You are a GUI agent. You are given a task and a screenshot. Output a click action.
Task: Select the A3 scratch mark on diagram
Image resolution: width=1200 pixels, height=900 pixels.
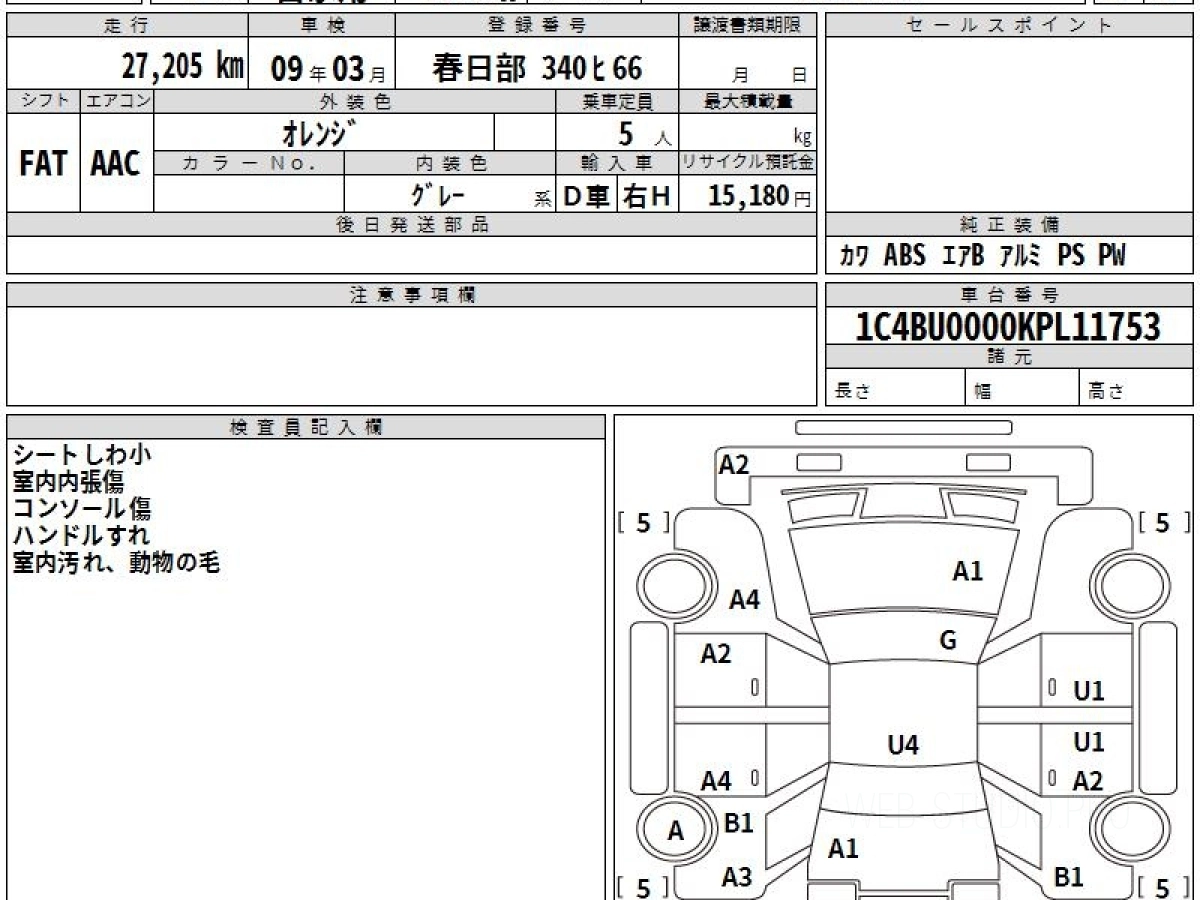(737, 877)
